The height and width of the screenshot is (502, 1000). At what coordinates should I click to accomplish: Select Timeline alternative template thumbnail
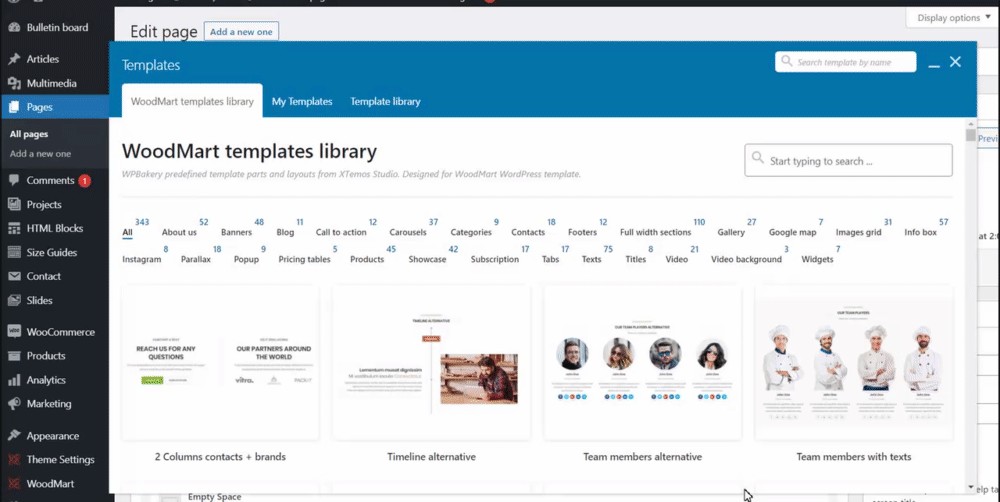point(431,362)
